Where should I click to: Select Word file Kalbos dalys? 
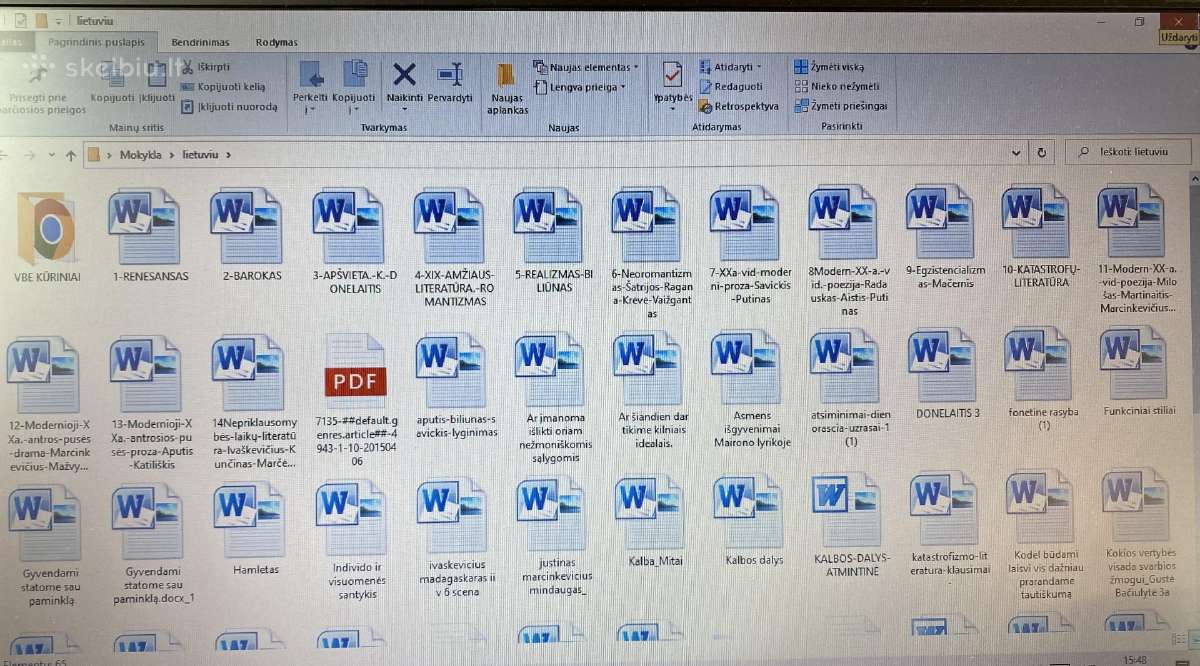tap(753, 521)
